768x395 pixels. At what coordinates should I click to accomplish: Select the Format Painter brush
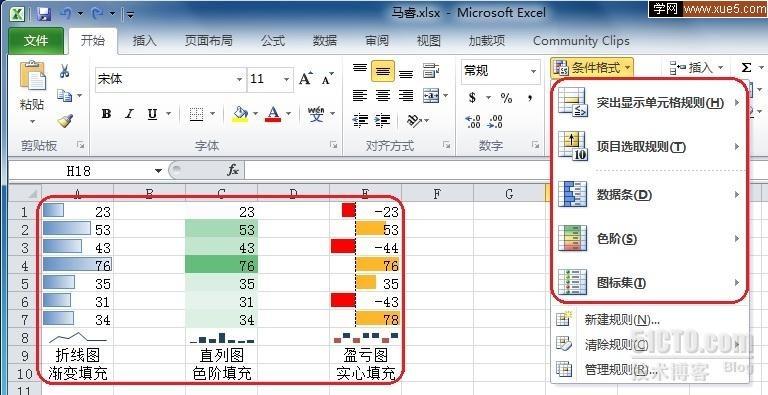coord(65,120)
